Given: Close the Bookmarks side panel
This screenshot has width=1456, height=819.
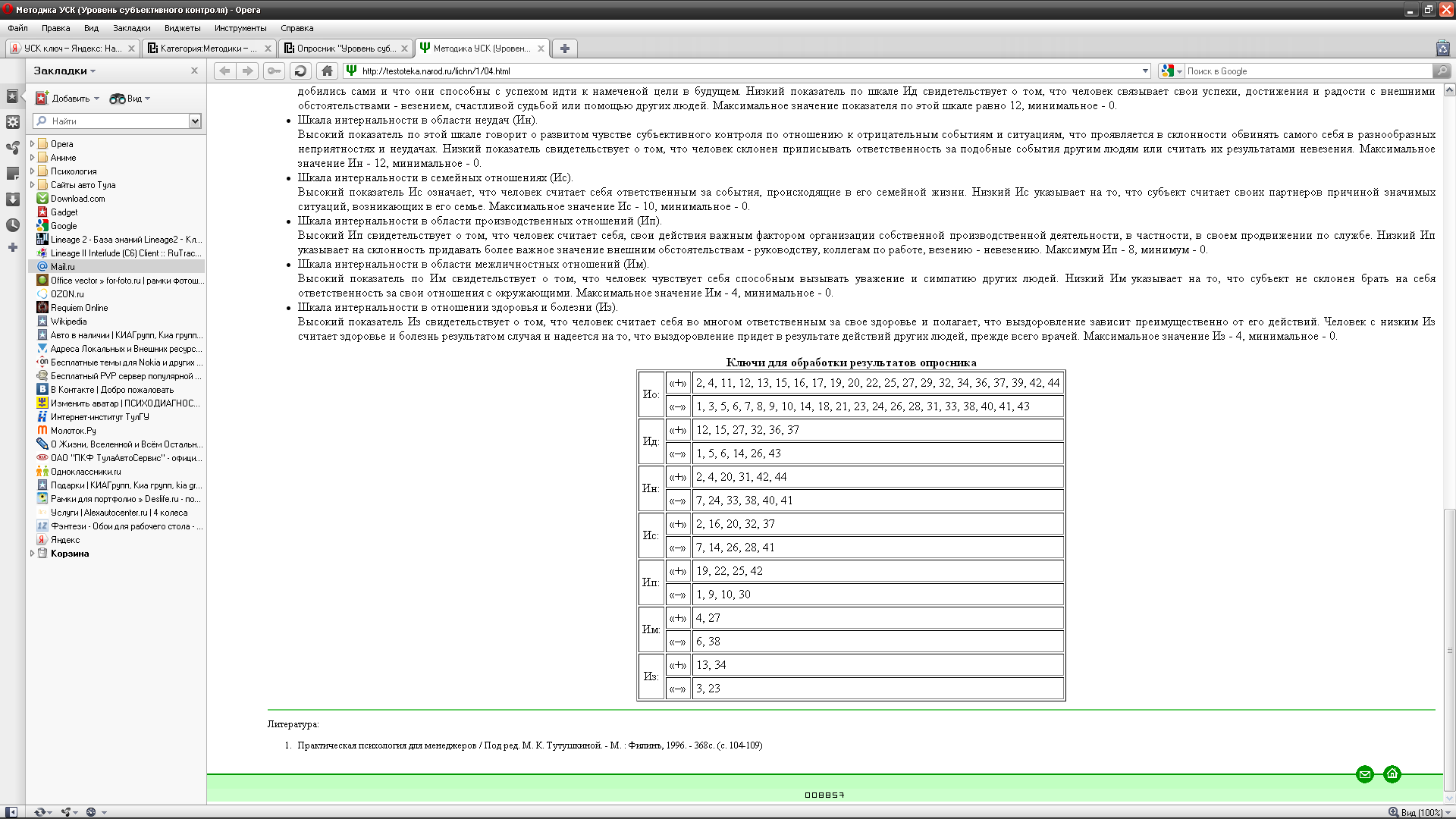Looking at the screenshot, I should click(194, 71).
